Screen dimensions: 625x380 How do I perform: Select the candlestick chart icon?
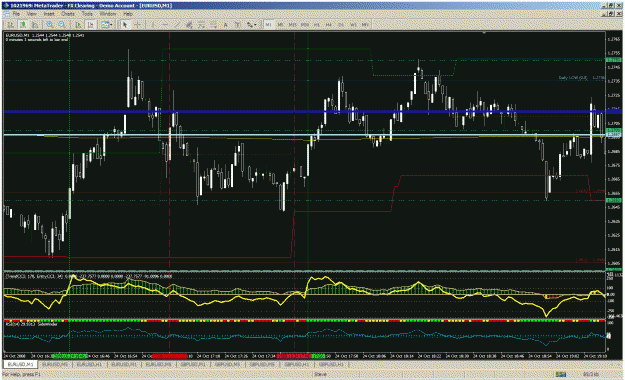point(23,25)
